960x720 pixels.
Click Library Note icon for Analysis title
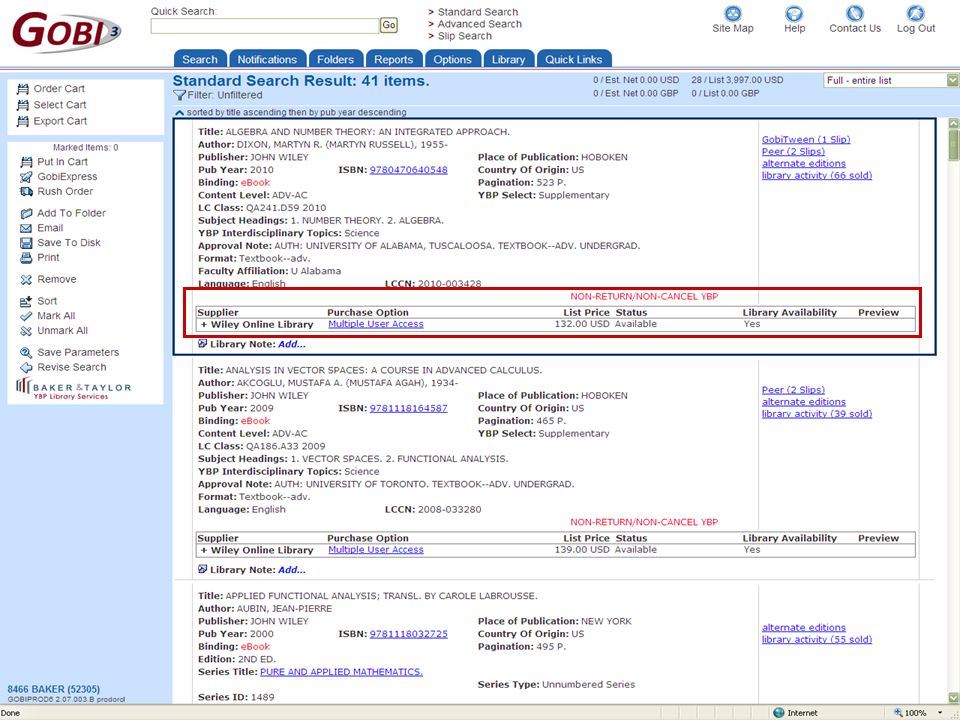[x=203, y=569]
